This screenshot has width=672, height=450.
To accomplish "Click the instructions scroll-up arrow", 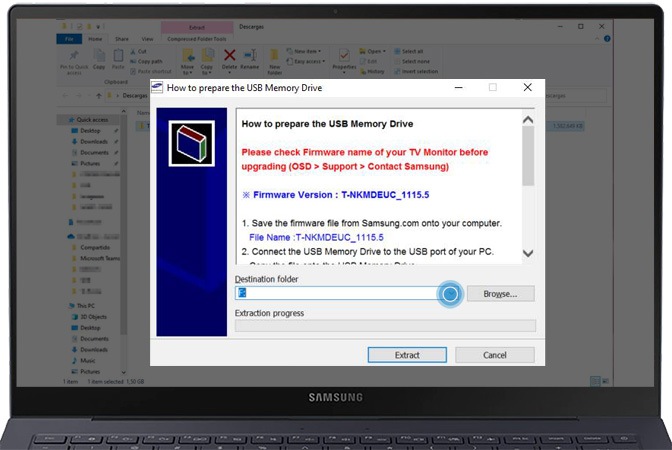I will coord(528,120).
